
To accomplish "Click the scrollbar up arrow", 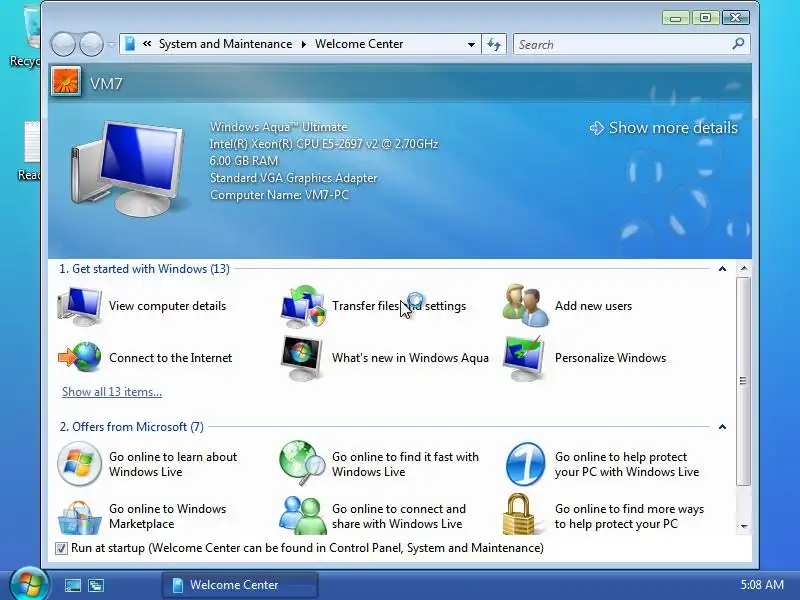I will point(744,269).
